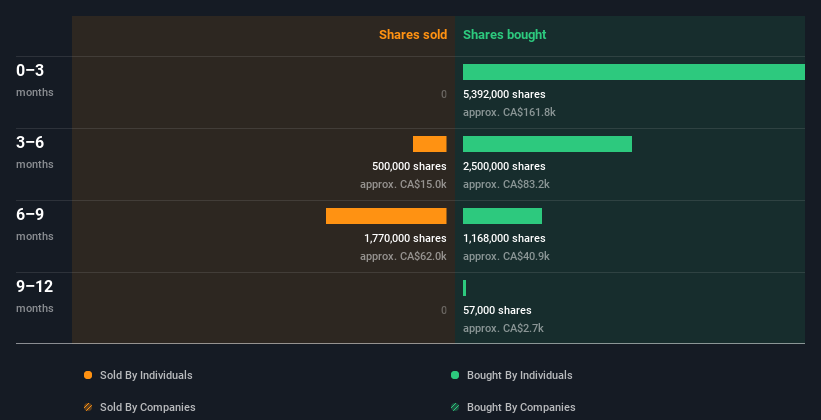Click the '9–12' months row label
Viewport: 821px width, 420px height.
(35, 286)
